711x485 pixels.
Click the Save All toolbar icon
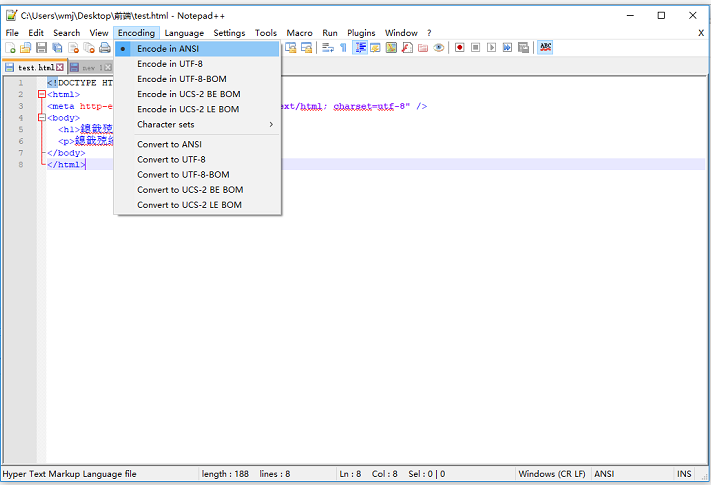pos(57,48)
